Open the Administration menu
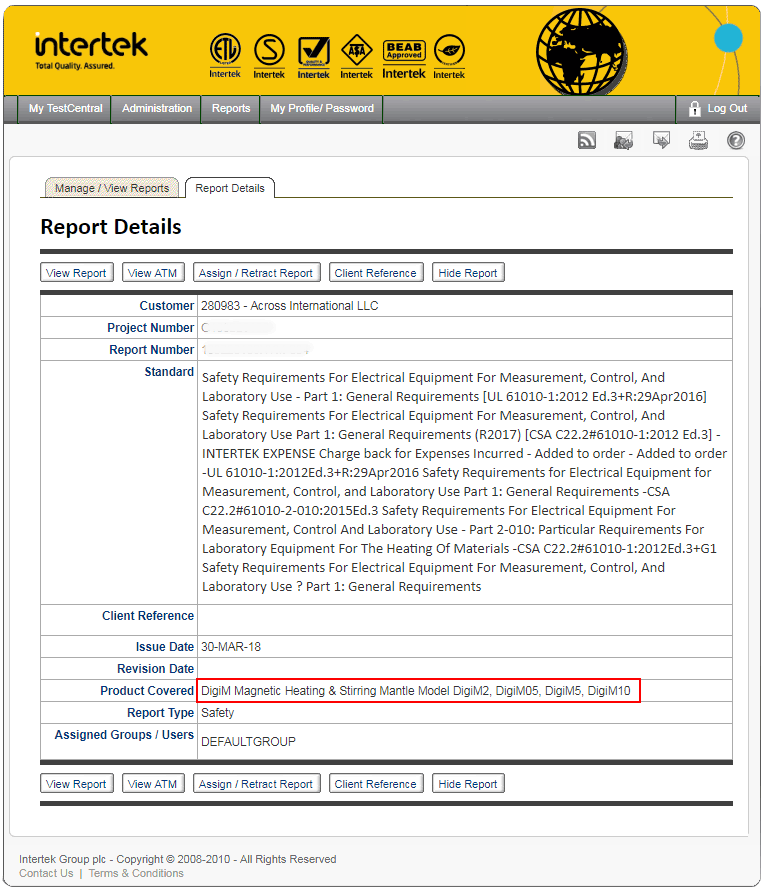This screenshot has width=763, height=894. coord(157,108)
